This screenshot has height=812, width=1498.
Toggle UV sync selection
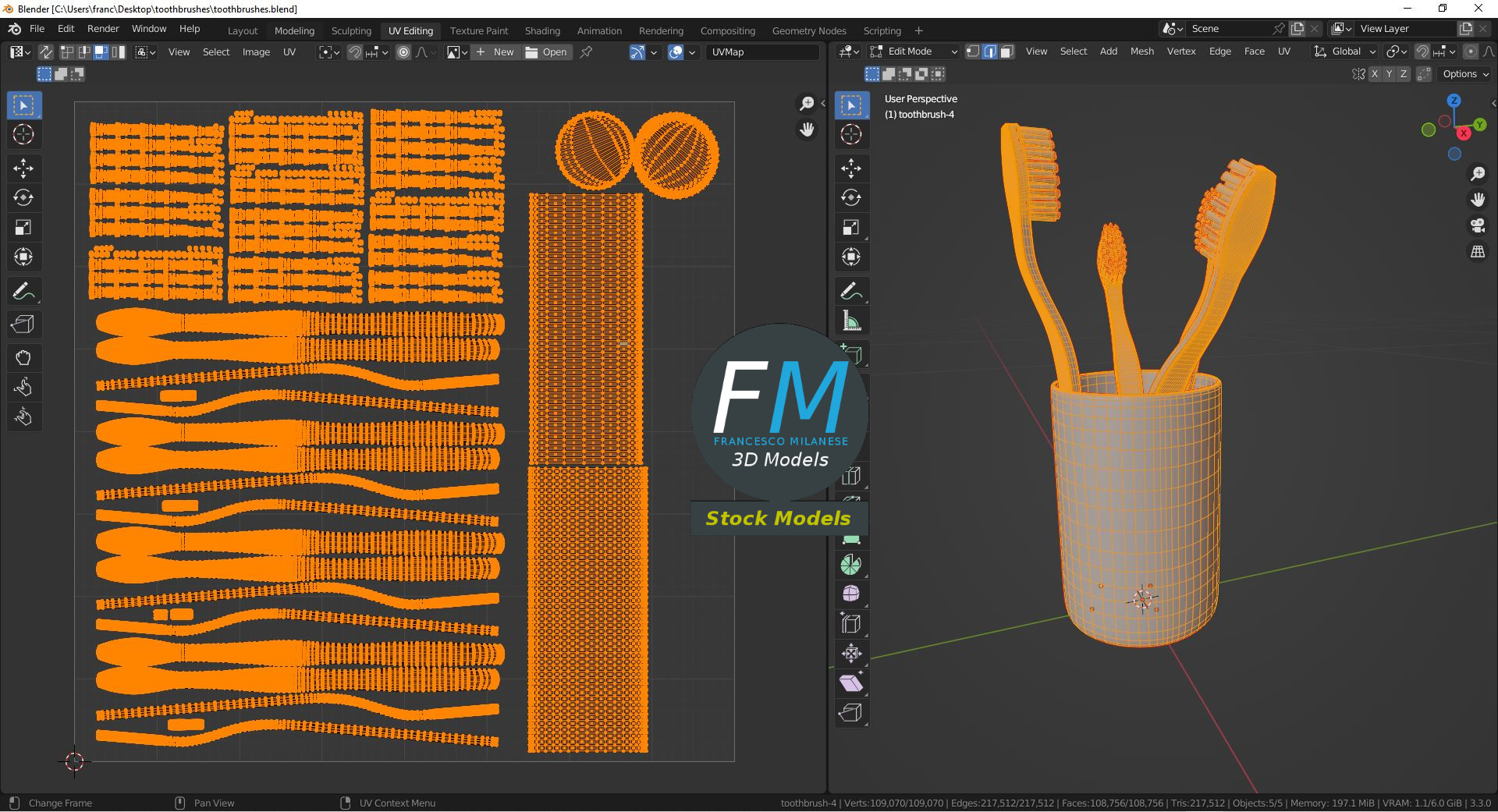[x=46, y=52]
